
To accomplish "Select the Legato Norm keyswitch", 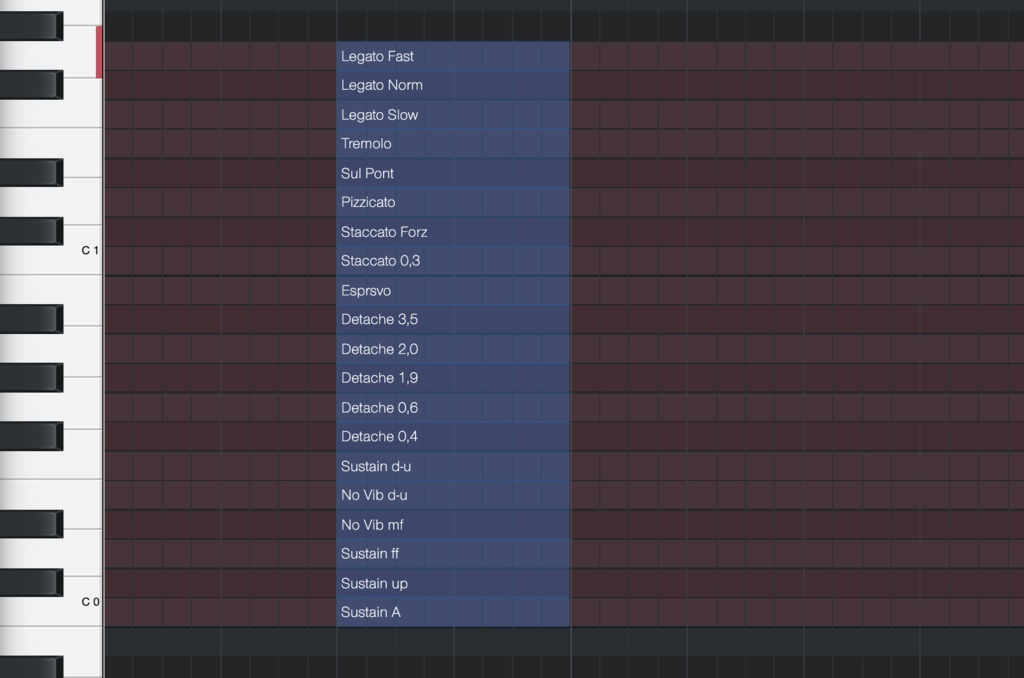I will (x=450, y=85).
